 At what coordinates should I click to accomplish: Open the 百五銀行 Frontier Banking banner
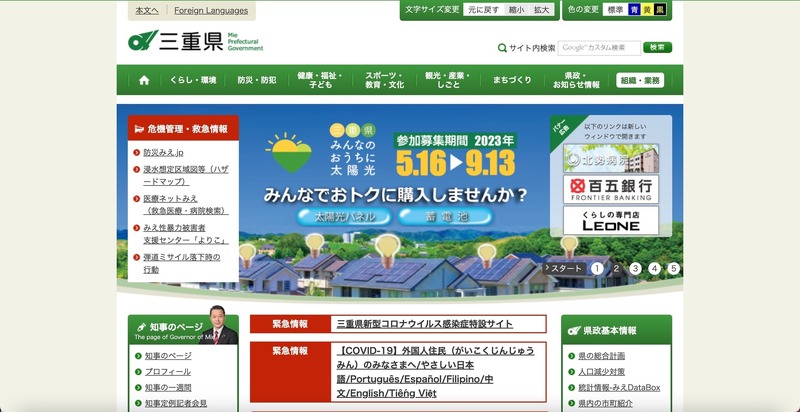pyautogui.click(x=610, y=189)
